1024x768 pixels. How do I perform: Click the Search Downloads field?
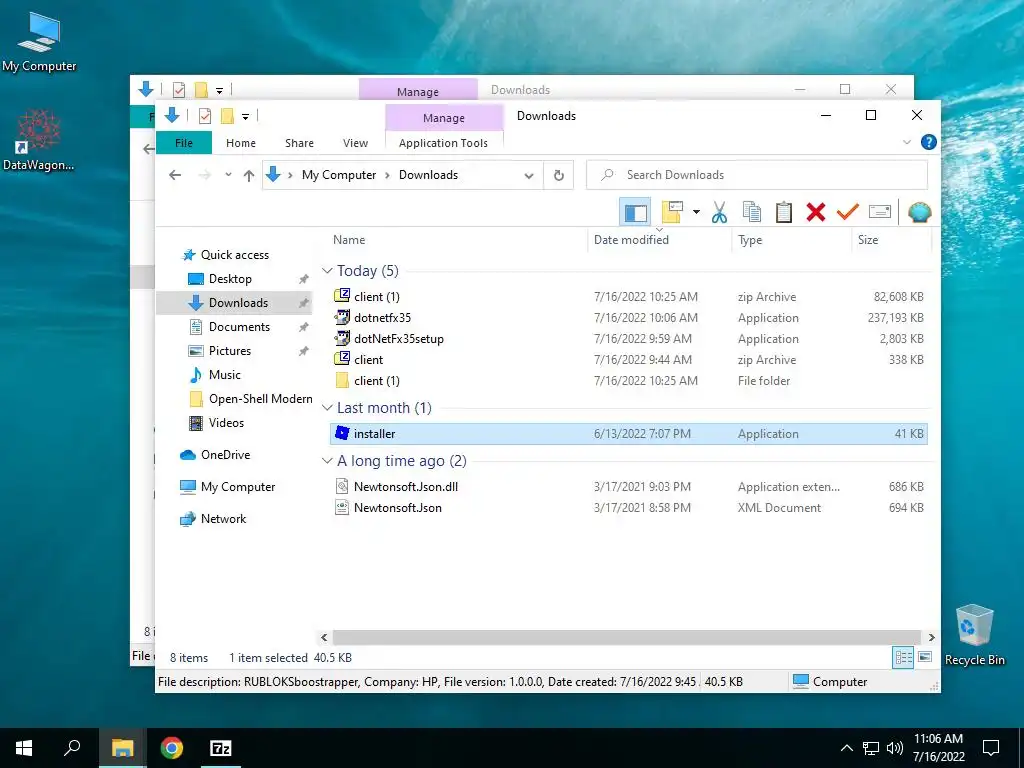[757, 175]
